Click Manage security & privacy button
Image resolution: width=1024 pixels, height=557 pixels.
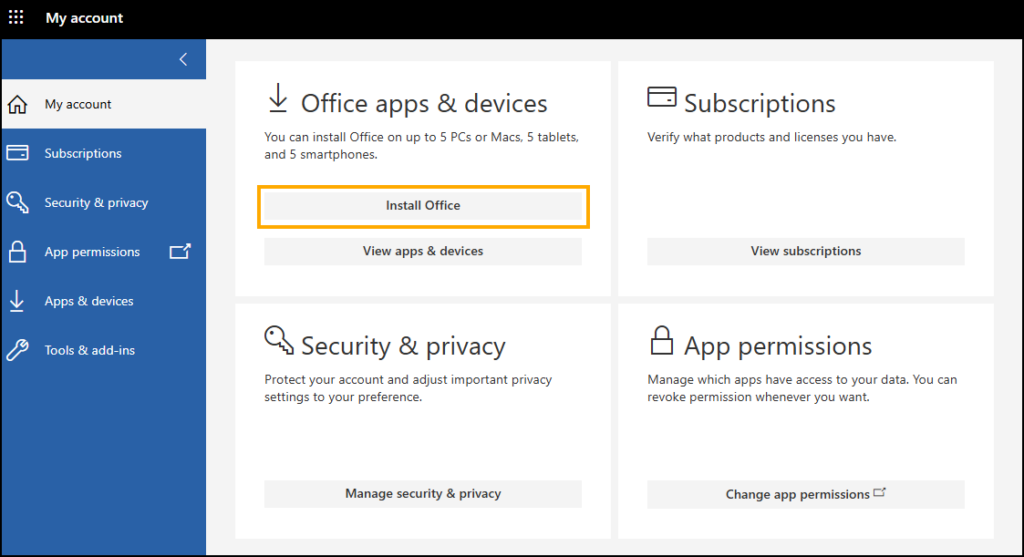423,494
